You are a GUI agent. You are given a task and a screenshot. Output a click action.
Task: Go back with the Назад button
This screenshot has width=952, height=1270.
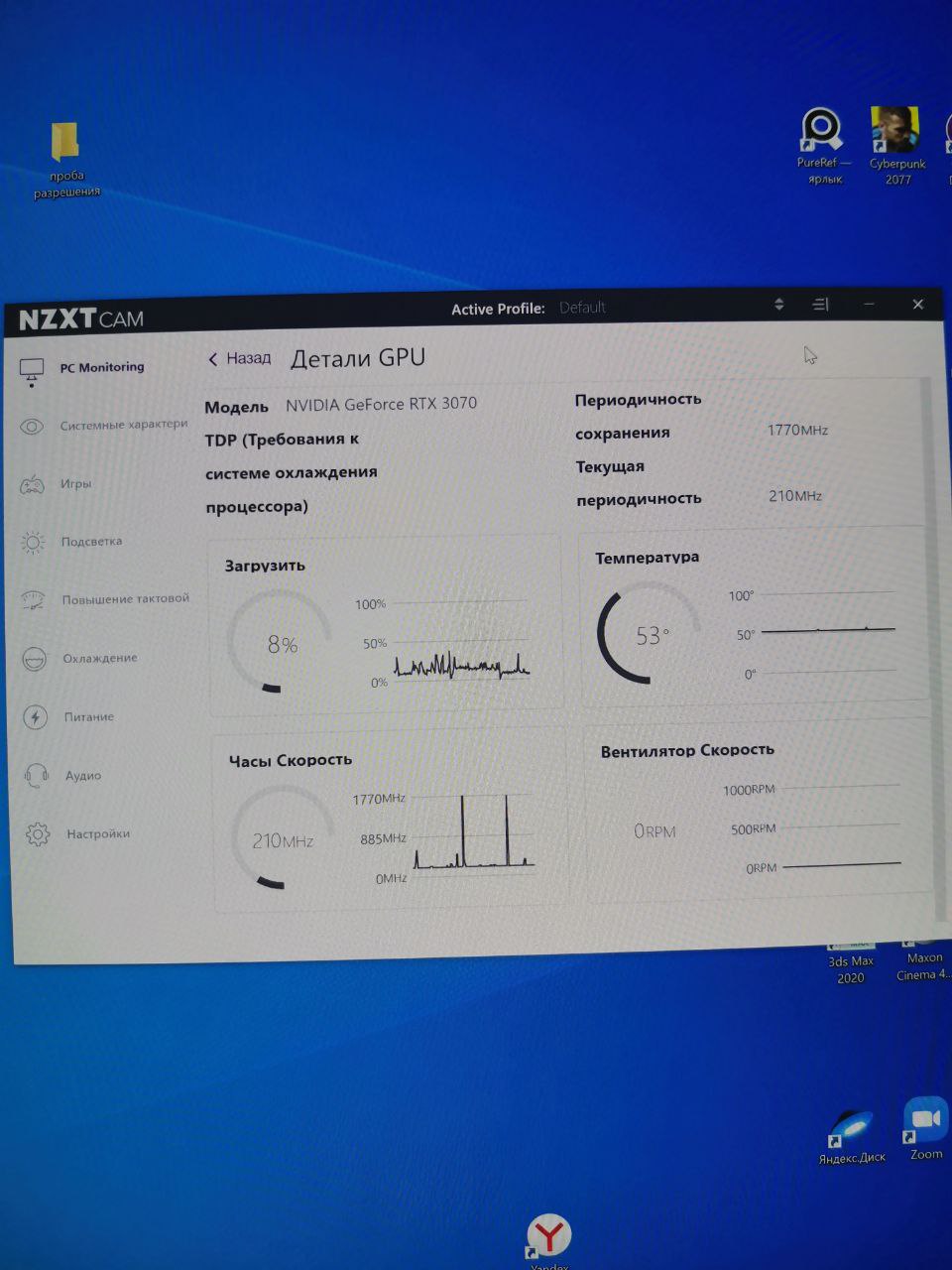[x=239, y=359]
